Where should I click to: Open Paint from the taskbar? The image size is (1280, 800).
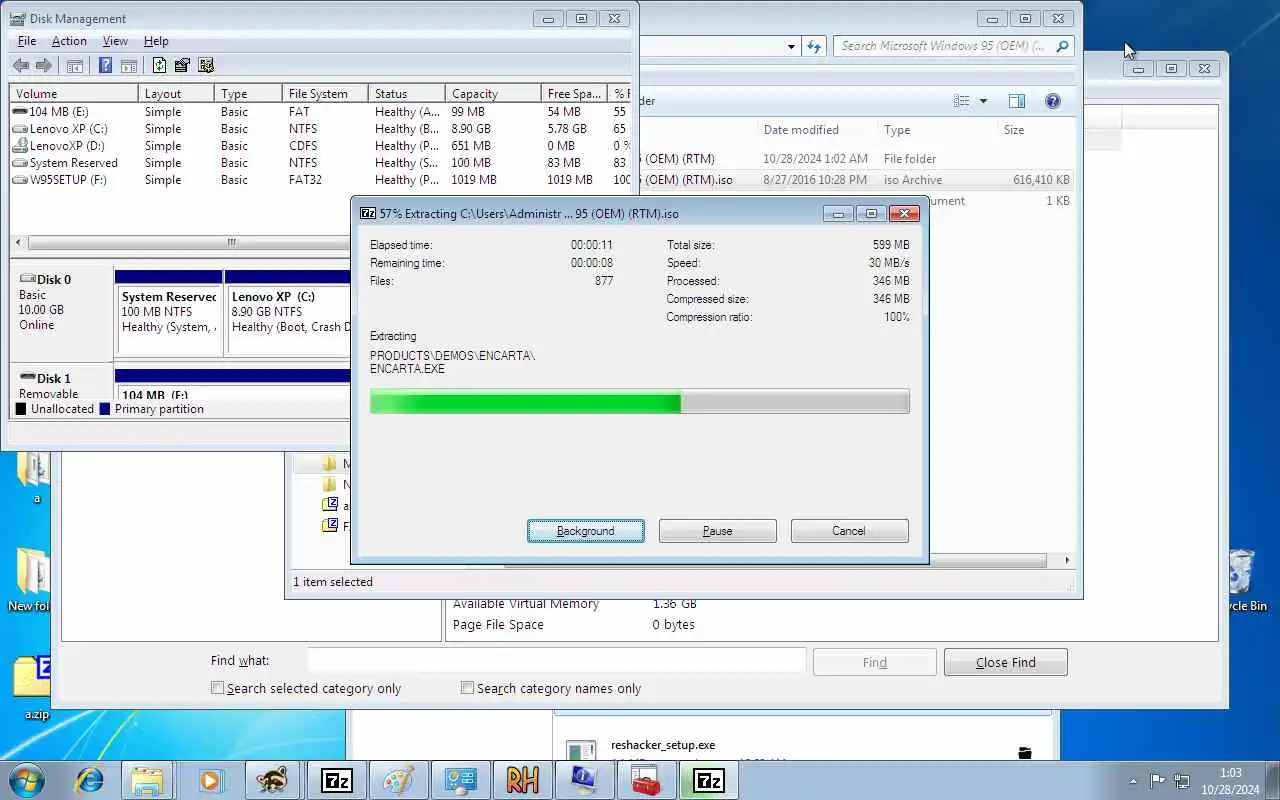[x=398, y=780]
